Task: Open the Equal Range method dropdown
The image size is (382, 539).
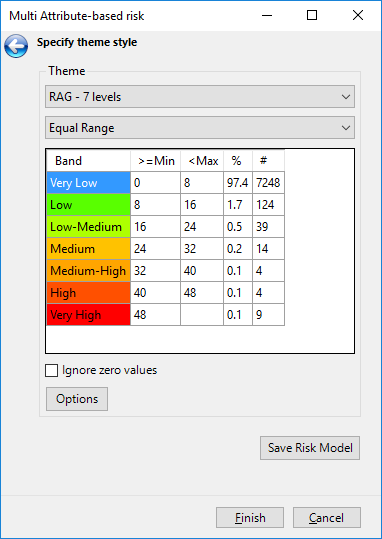Action: 200,128
